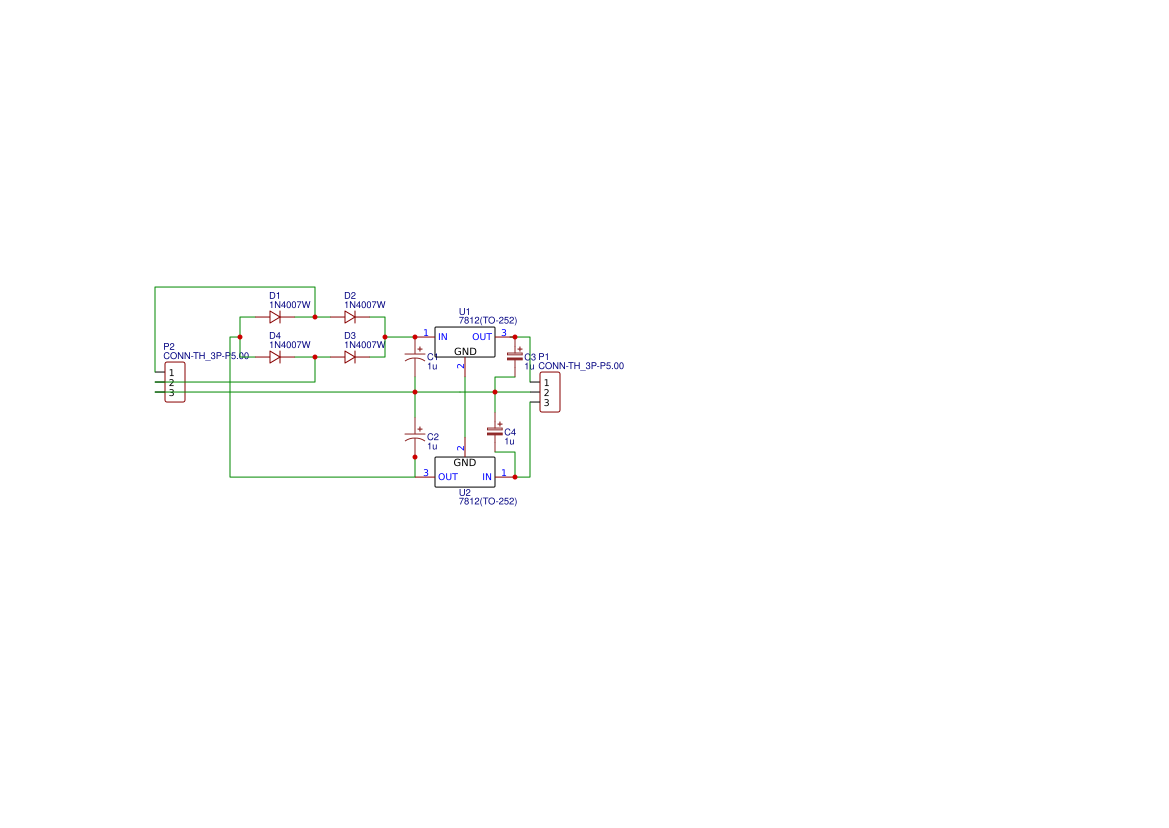Click 7812(TO-252) label below U2 block
The width and height of the screenshot is (1169, 828).
[488, 502]
